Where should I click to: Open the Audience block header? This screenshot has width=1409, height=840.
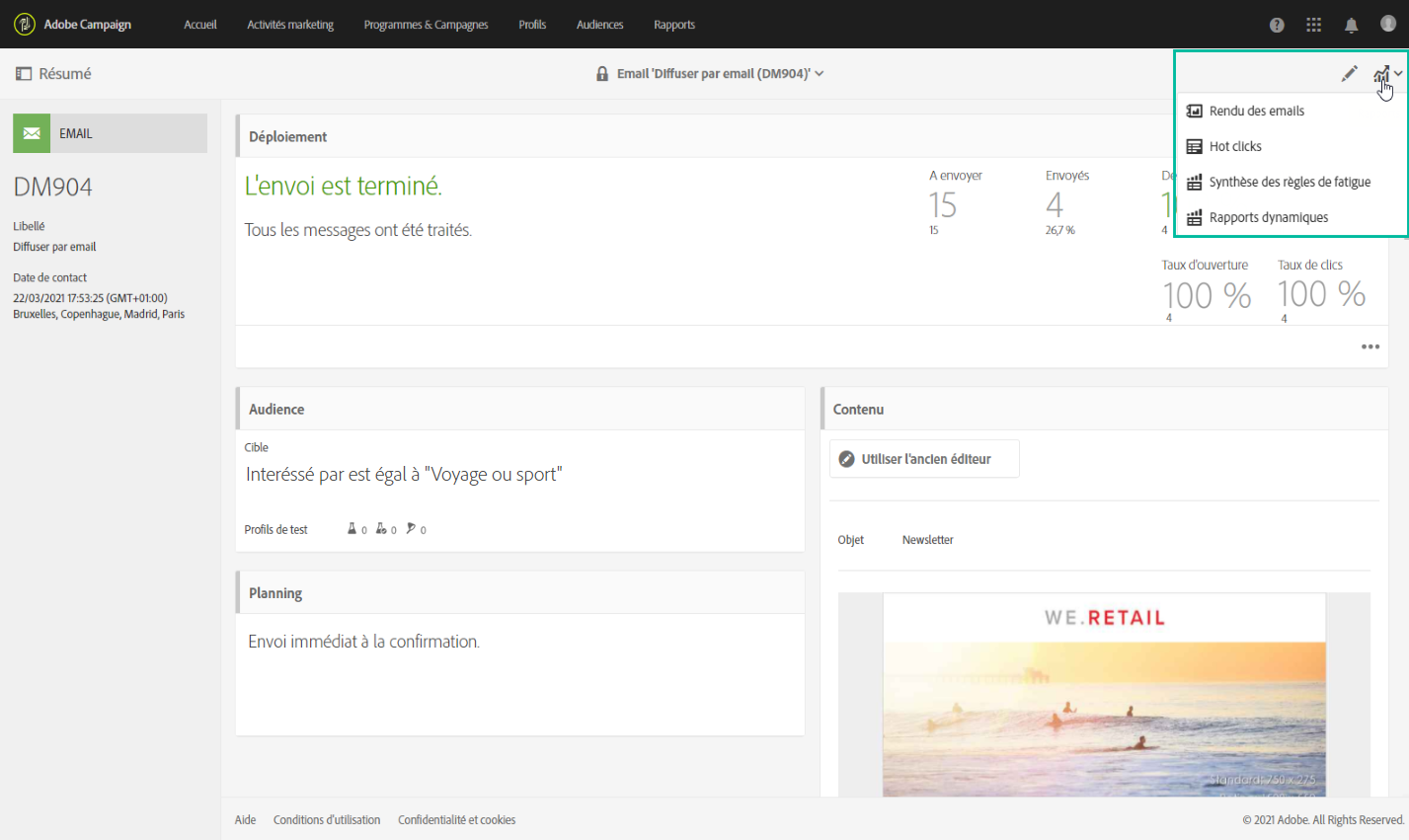[x=520, y=409]
